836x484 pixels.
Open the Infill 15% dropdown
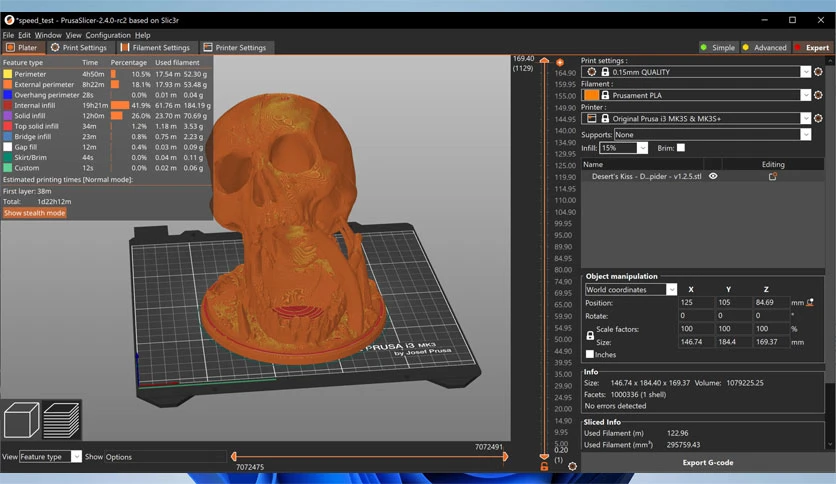642,148
